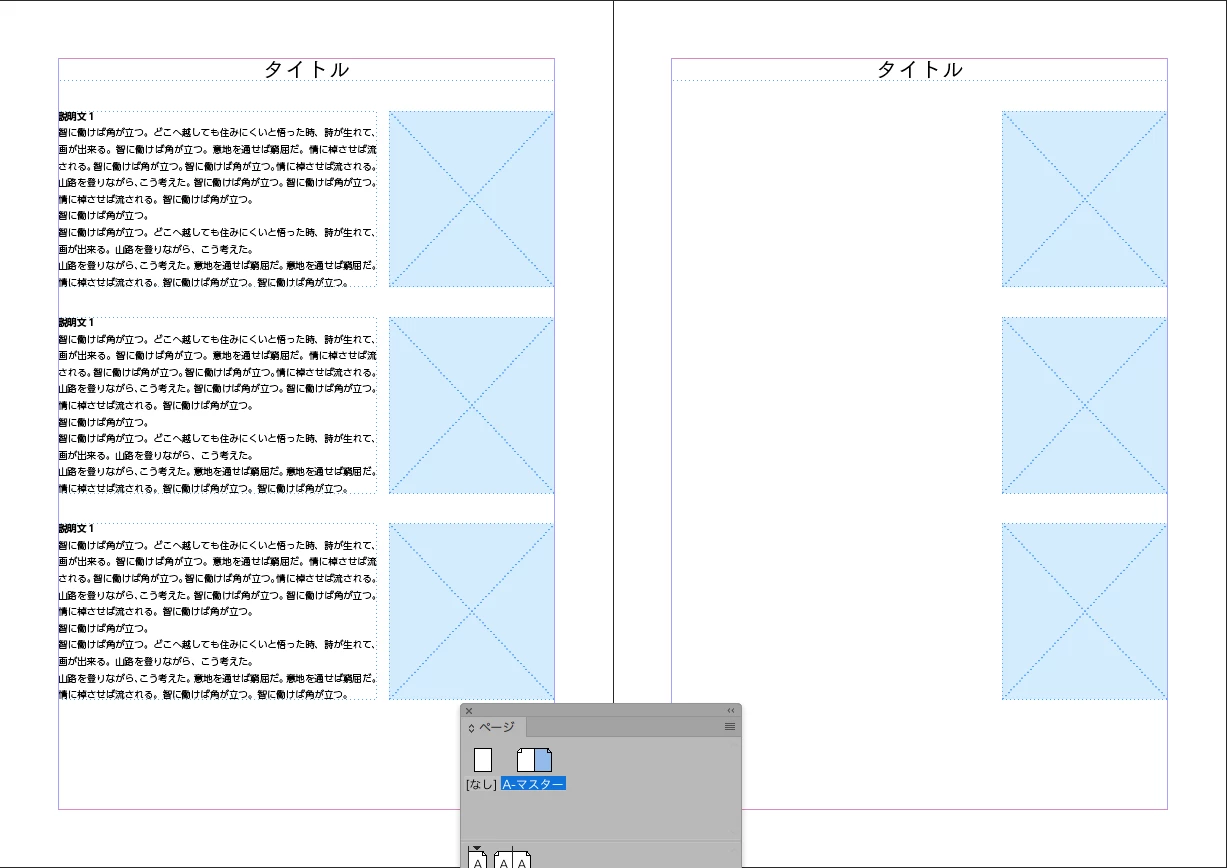Click the third 説明文1 heading on the left page

click(76, 529)
